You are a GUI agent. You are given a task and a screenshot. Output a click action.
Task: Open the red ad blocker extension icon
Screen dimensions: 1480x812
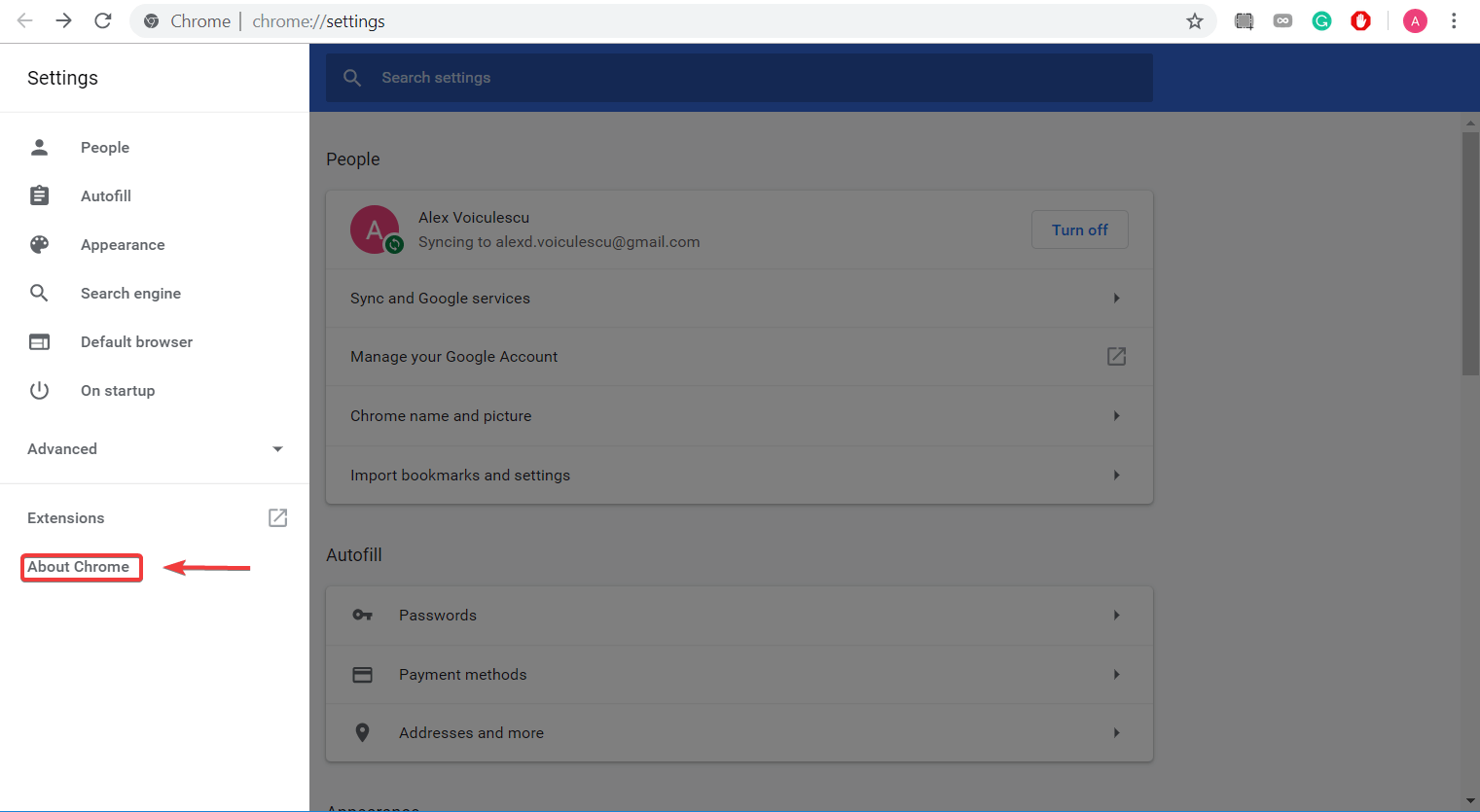[x=1360, y=20]
